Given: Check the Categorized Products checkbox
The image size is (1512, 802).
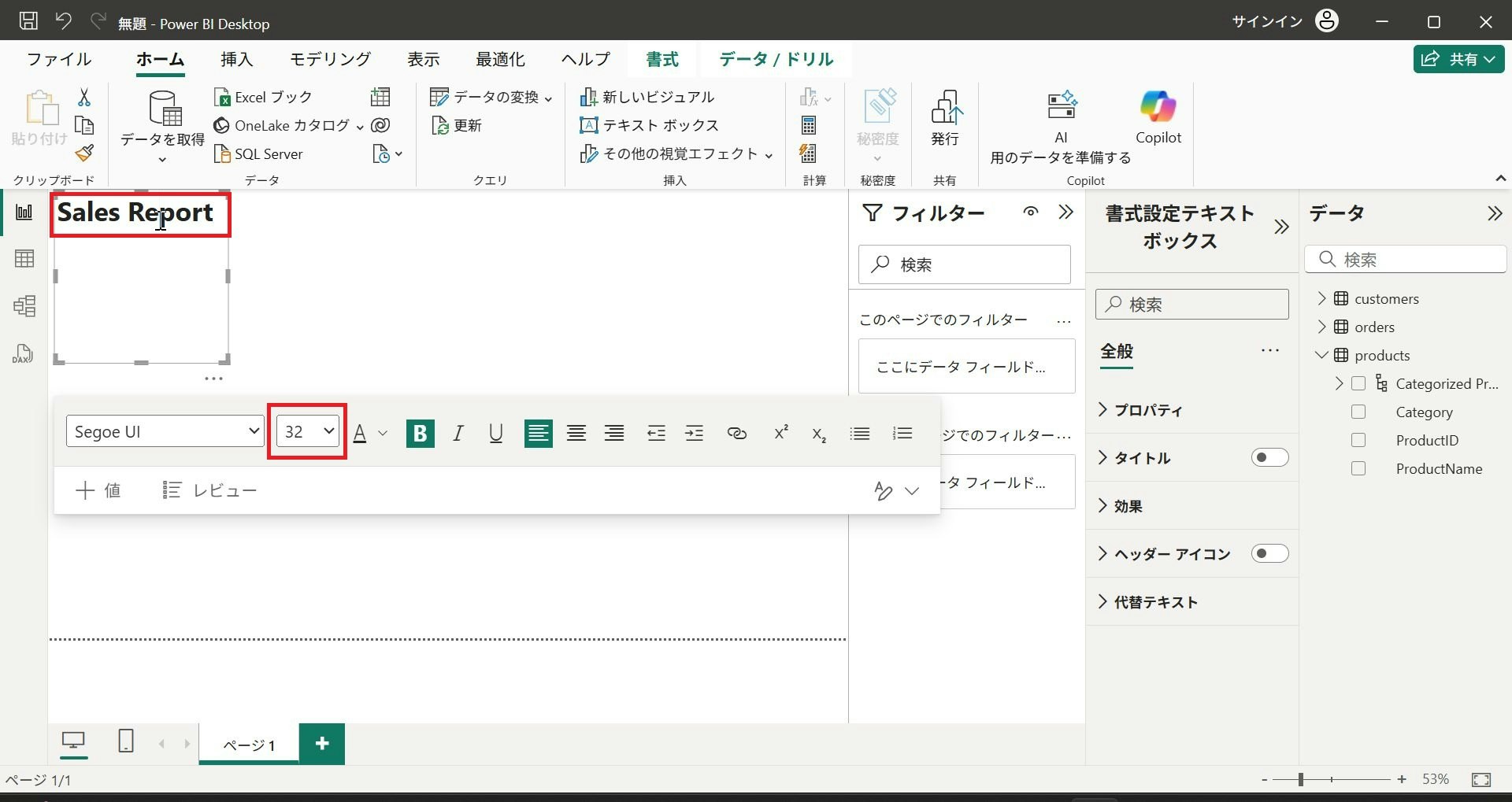Looking at the screenshot, I should point(1358,383).
